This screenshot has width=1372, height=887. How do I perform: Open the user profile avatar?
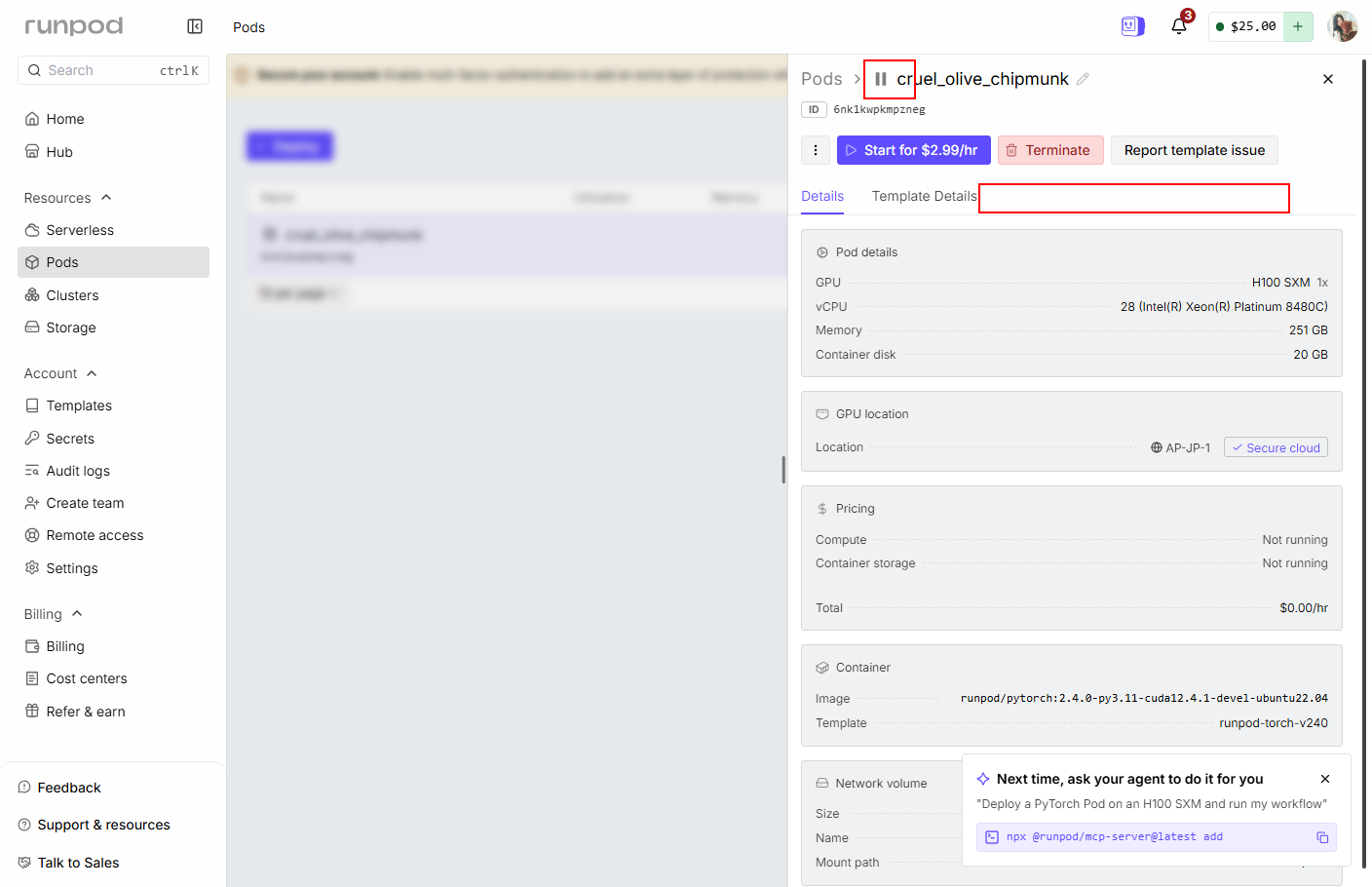(1343, 26)
